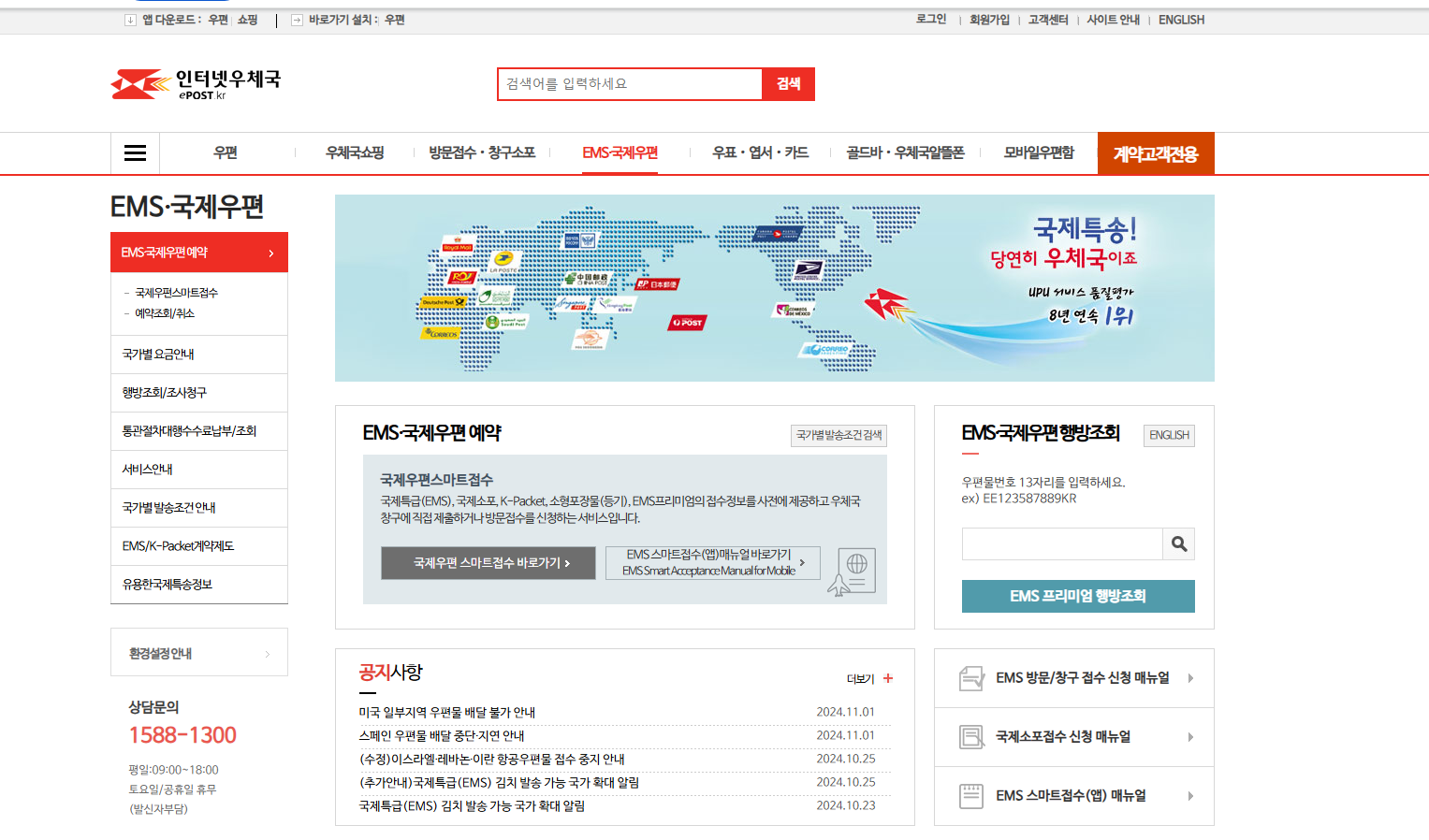Click the plus icon beside 더보기

888,679
